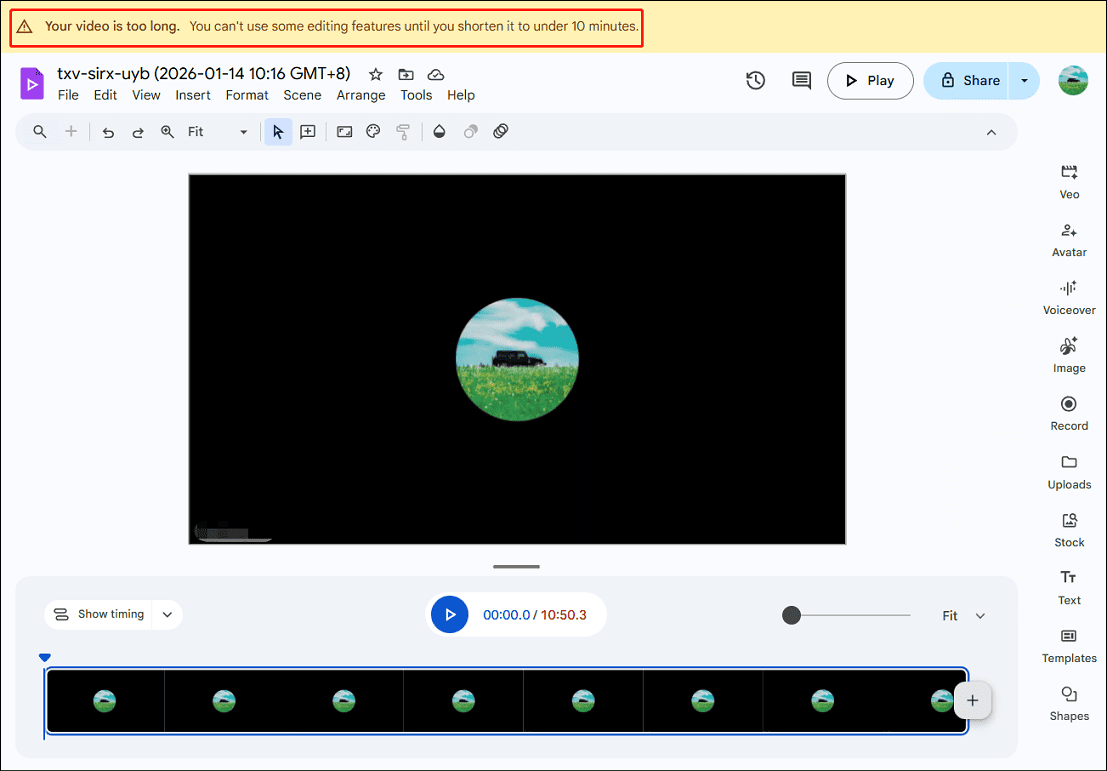Open the Arrange menu
The image size is (1107, 771).
[x=361, y=95]
